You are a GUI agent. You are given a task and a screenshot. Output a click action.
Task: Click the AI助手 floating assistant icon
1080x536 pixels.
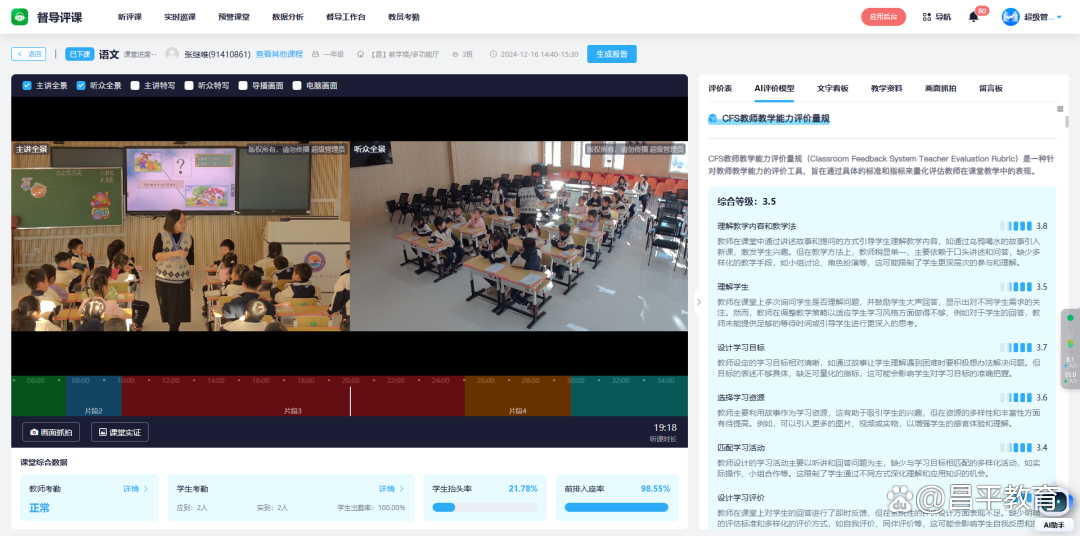[x=1053, y=522]
